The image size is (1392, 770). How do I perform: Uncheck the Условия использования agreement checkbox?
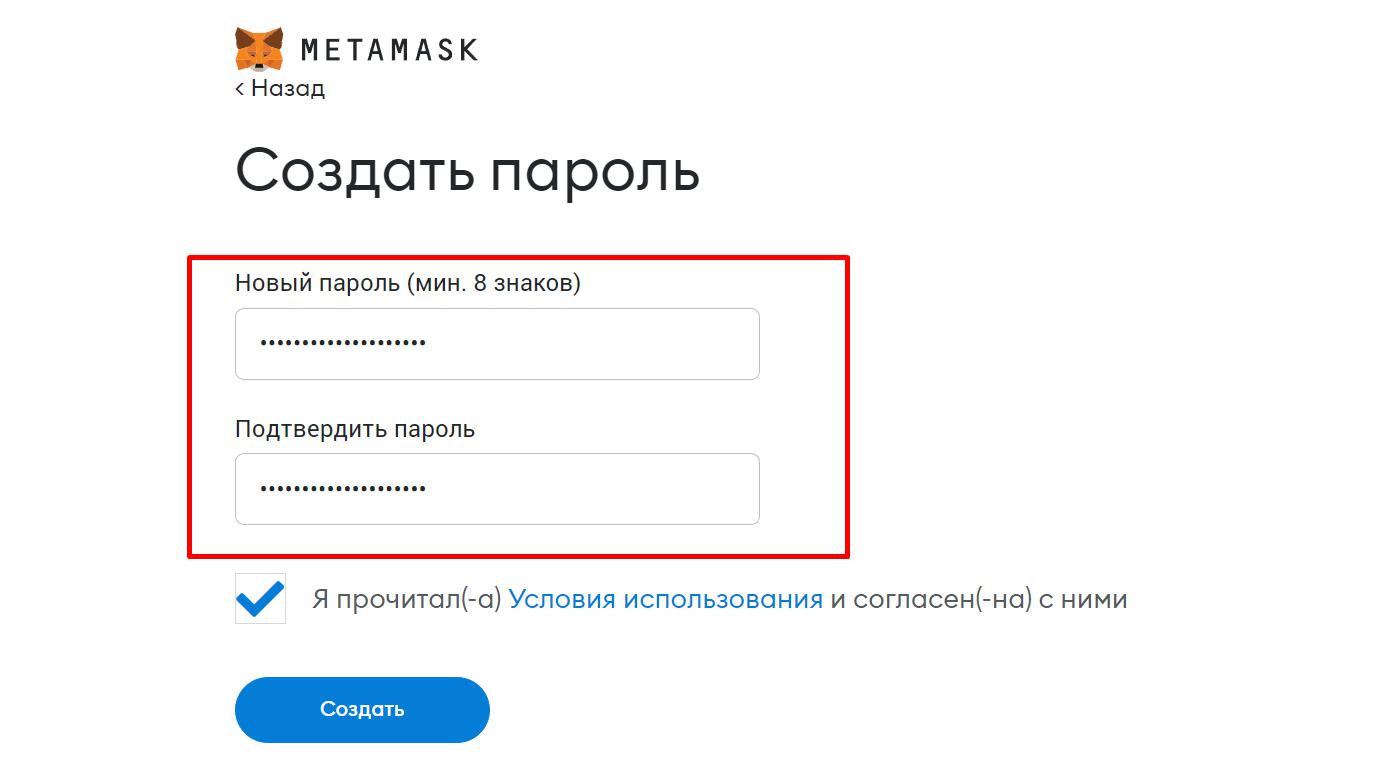pos(260,598)
